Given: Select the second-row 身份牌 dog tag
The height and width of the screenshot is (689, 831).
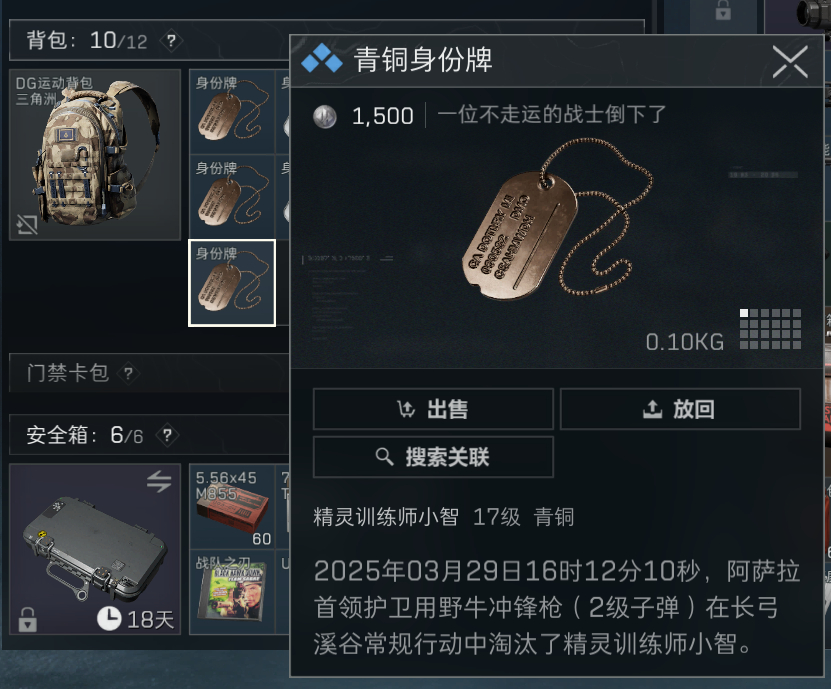Looking at the screenshot, I should pyautogui.click(x=232, y=197).
